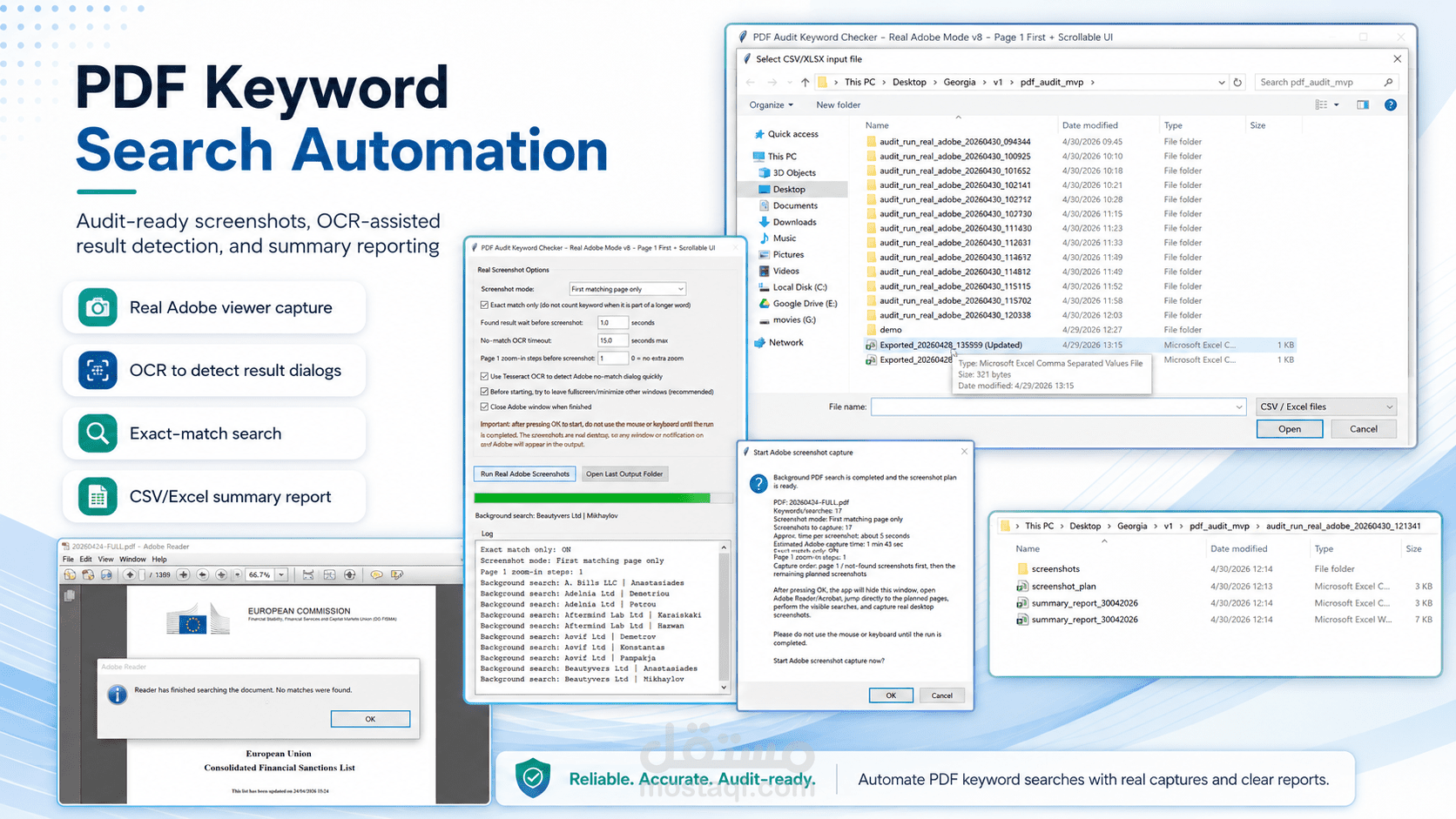Click fit width icon in Adobe Reader

[307, 574]
